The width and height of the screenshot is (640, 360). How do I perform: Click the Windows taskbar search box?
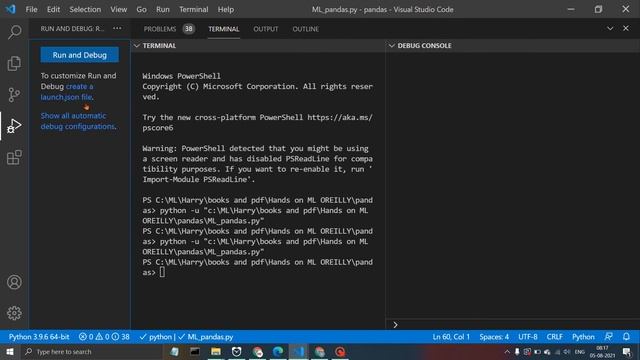click(x=91, y=351)
